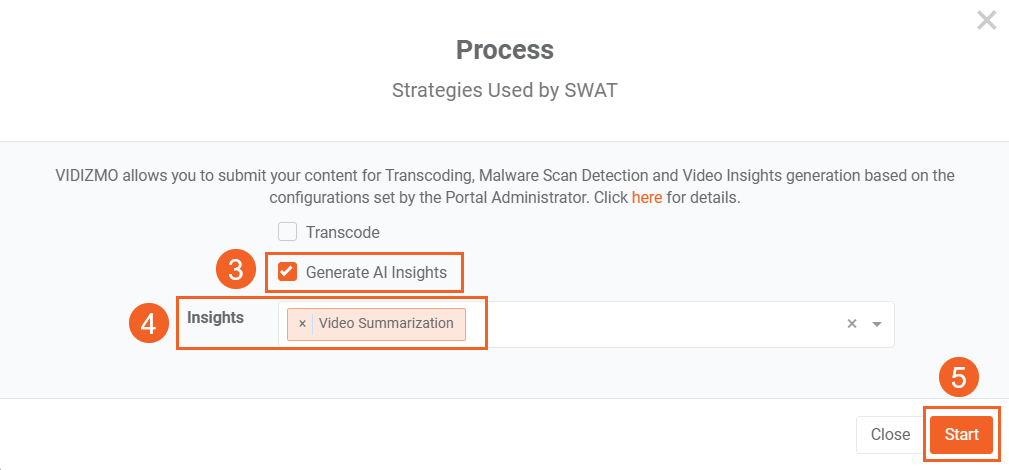The image size is (1009, 470).
Task: Click the Transcode label text
Action: click(342, 232)
